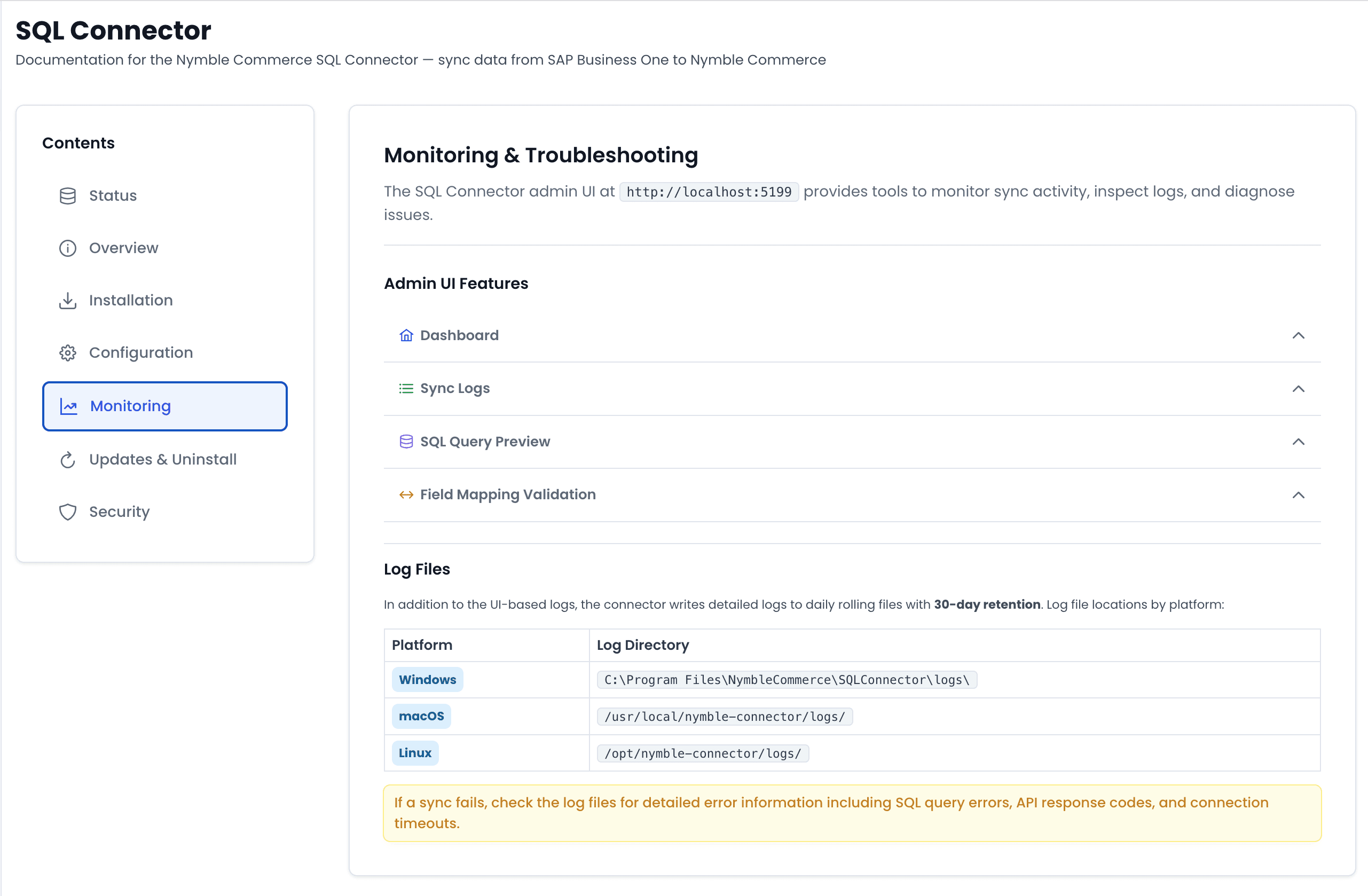Click the Monitoring chart icon
The height and width of the screenshot is (896, 1368).
(69, 407)
